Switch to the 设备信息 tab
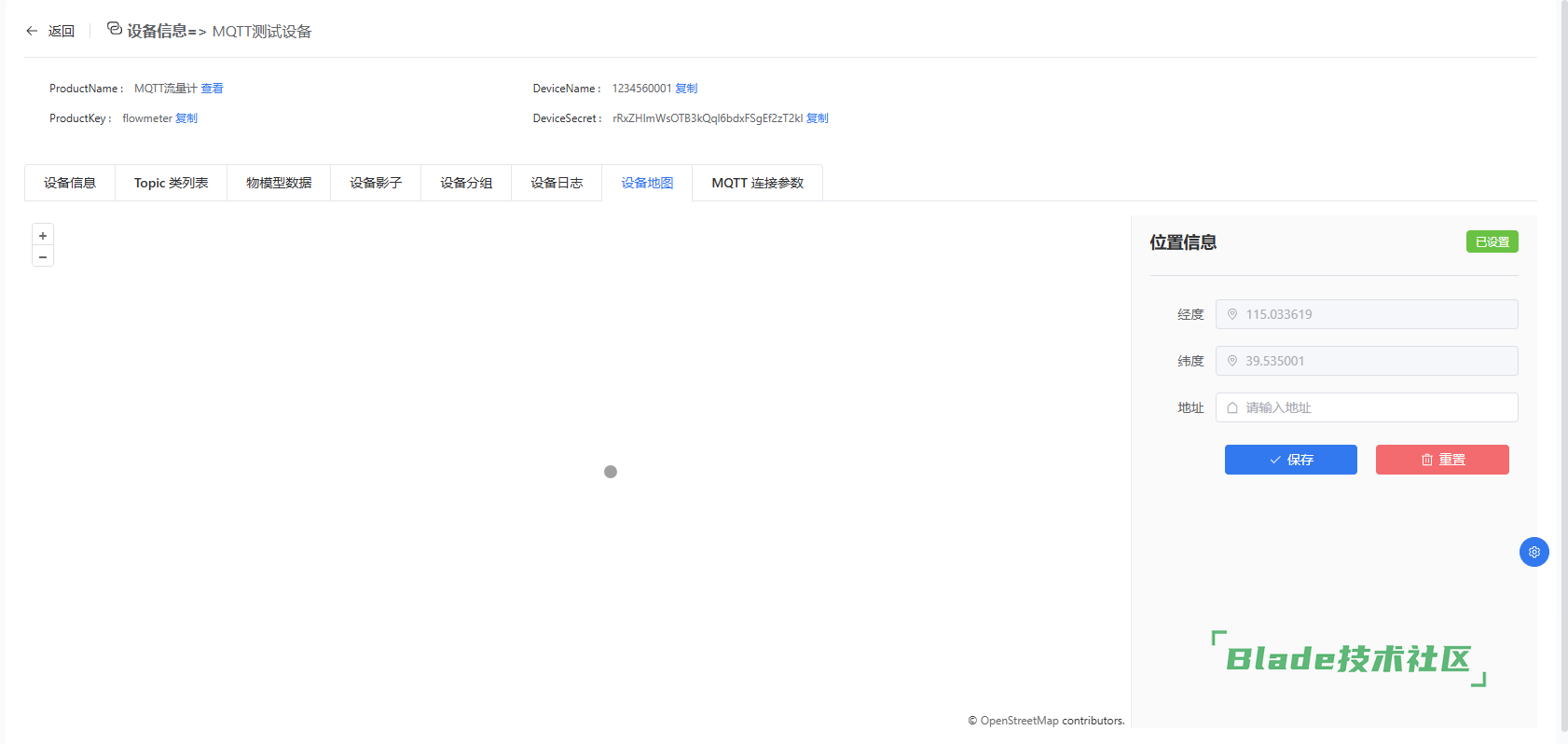The height and width of the screenshot is (744, 1568). (x=70, y=183)
